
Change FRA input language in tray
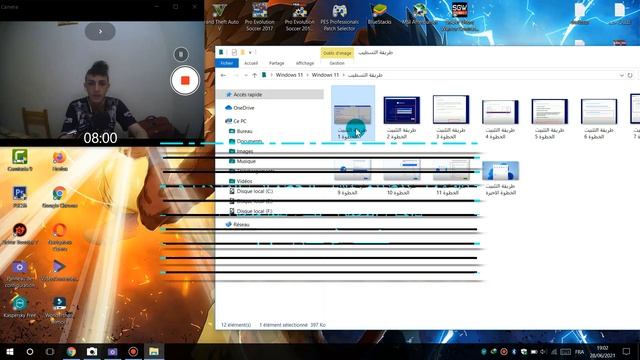click(579, 352)
